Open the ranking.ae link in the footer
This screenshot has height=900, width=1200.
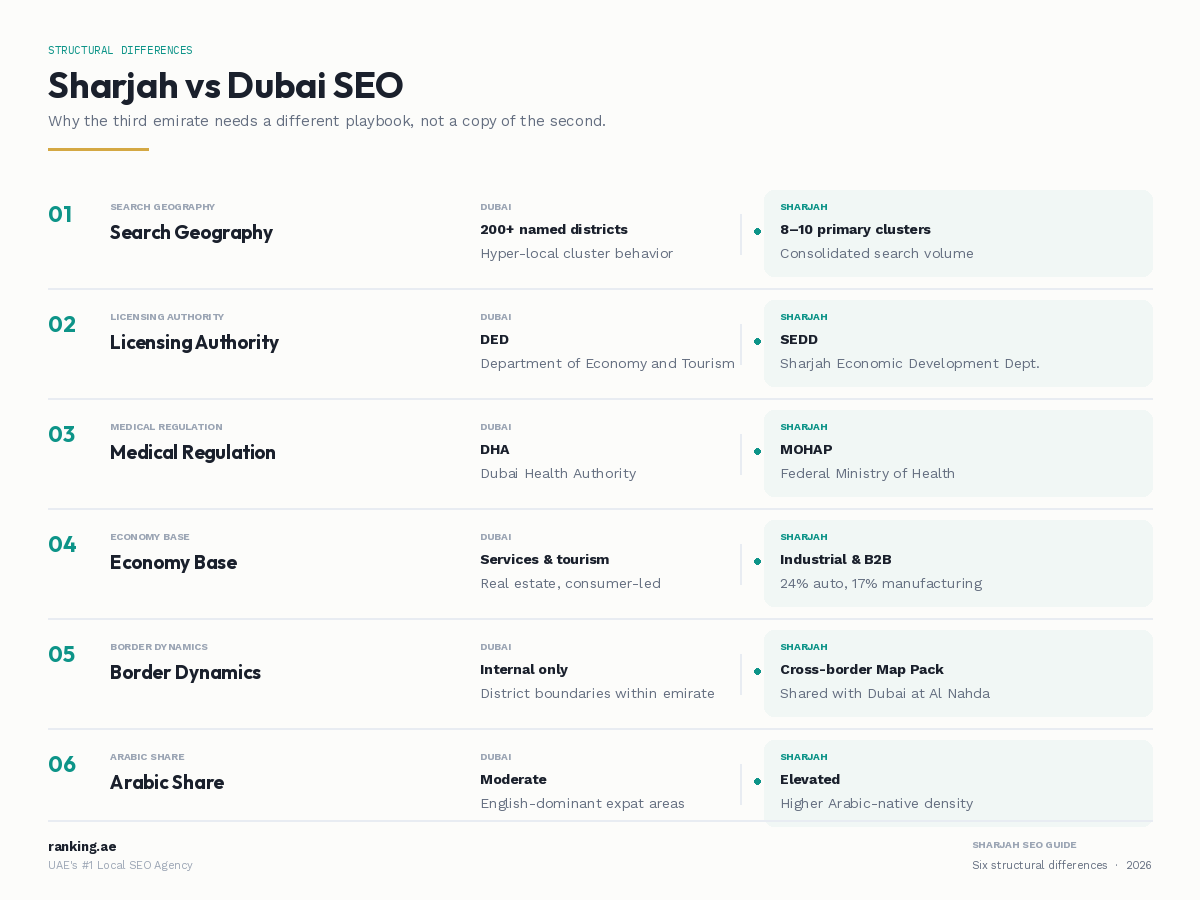[82, 847]
